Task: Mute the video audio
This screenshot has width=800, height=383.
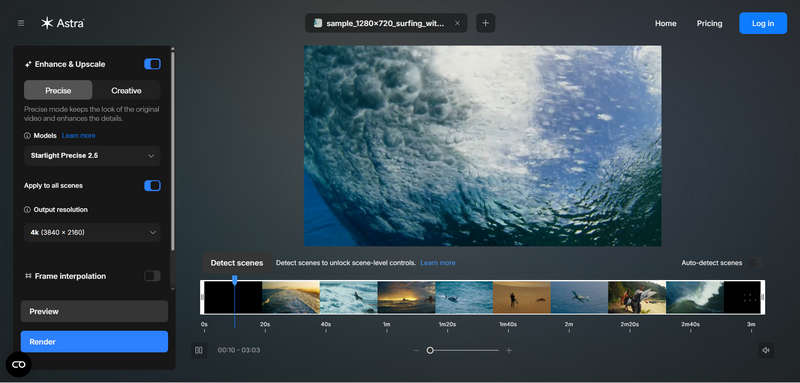Action: (765, 350)
